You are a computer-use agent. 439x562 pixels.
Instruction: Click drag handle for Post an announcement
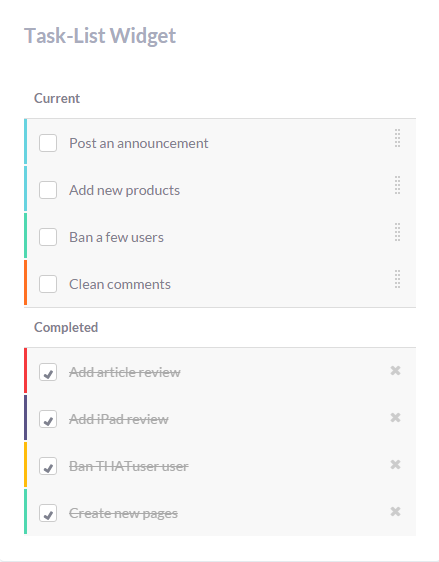[397, 138]
